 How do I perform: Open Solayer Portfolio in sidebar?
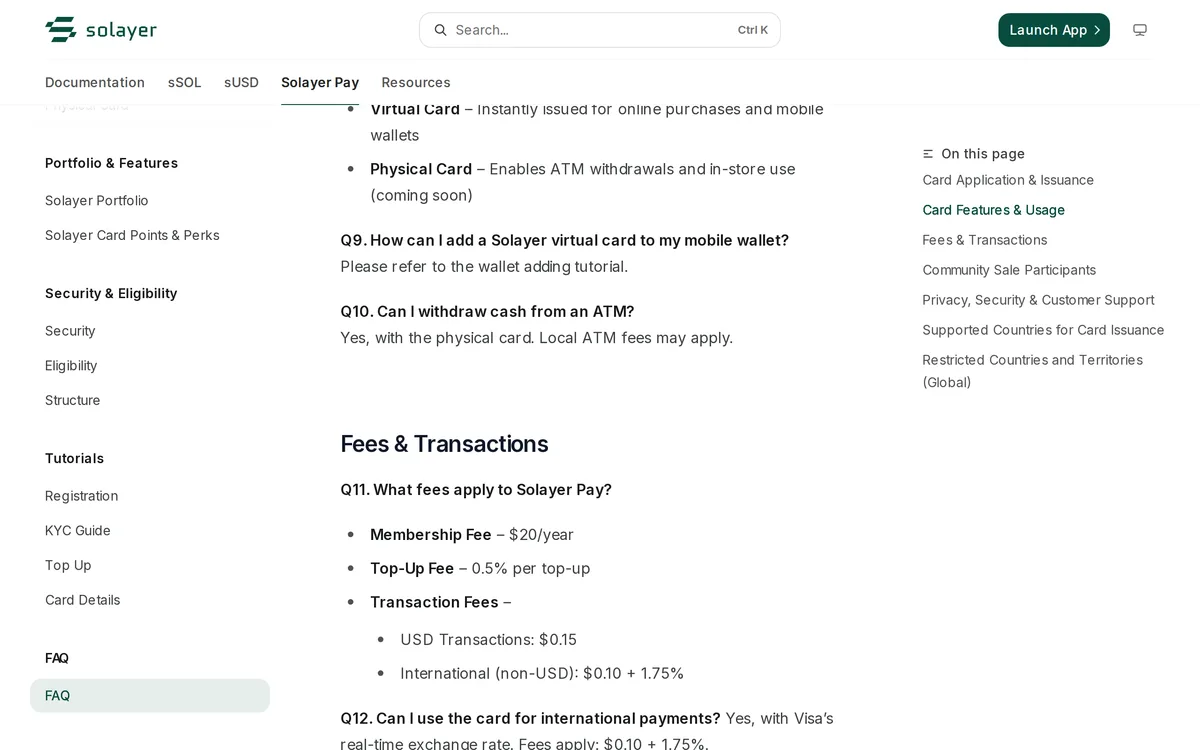97,200
